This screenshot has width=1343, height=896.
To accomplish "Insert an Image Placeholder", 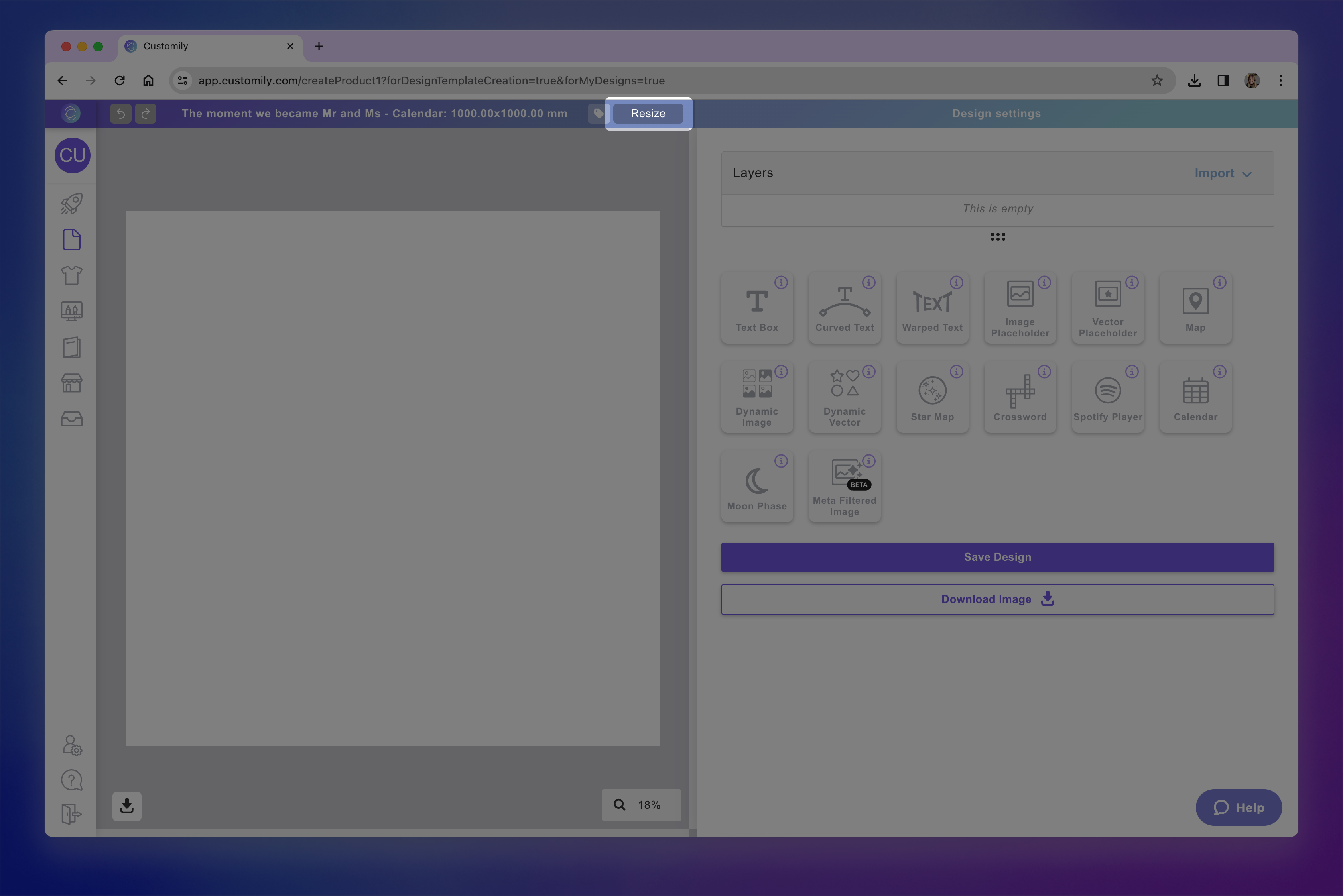I will click(1020, 308).
